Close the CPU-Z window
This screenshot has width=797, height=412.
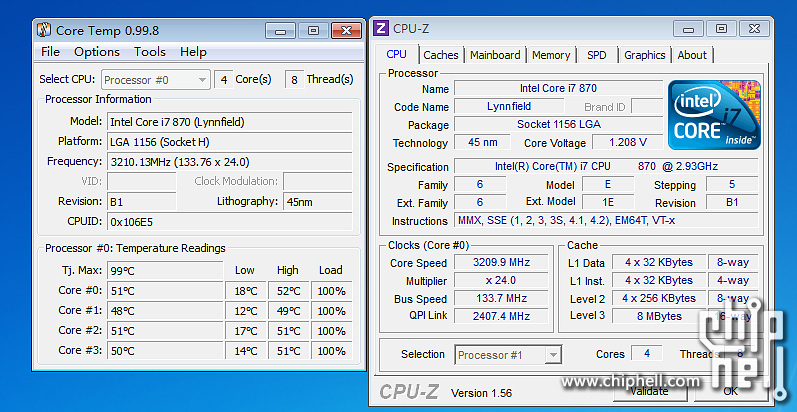pos(754,29)
